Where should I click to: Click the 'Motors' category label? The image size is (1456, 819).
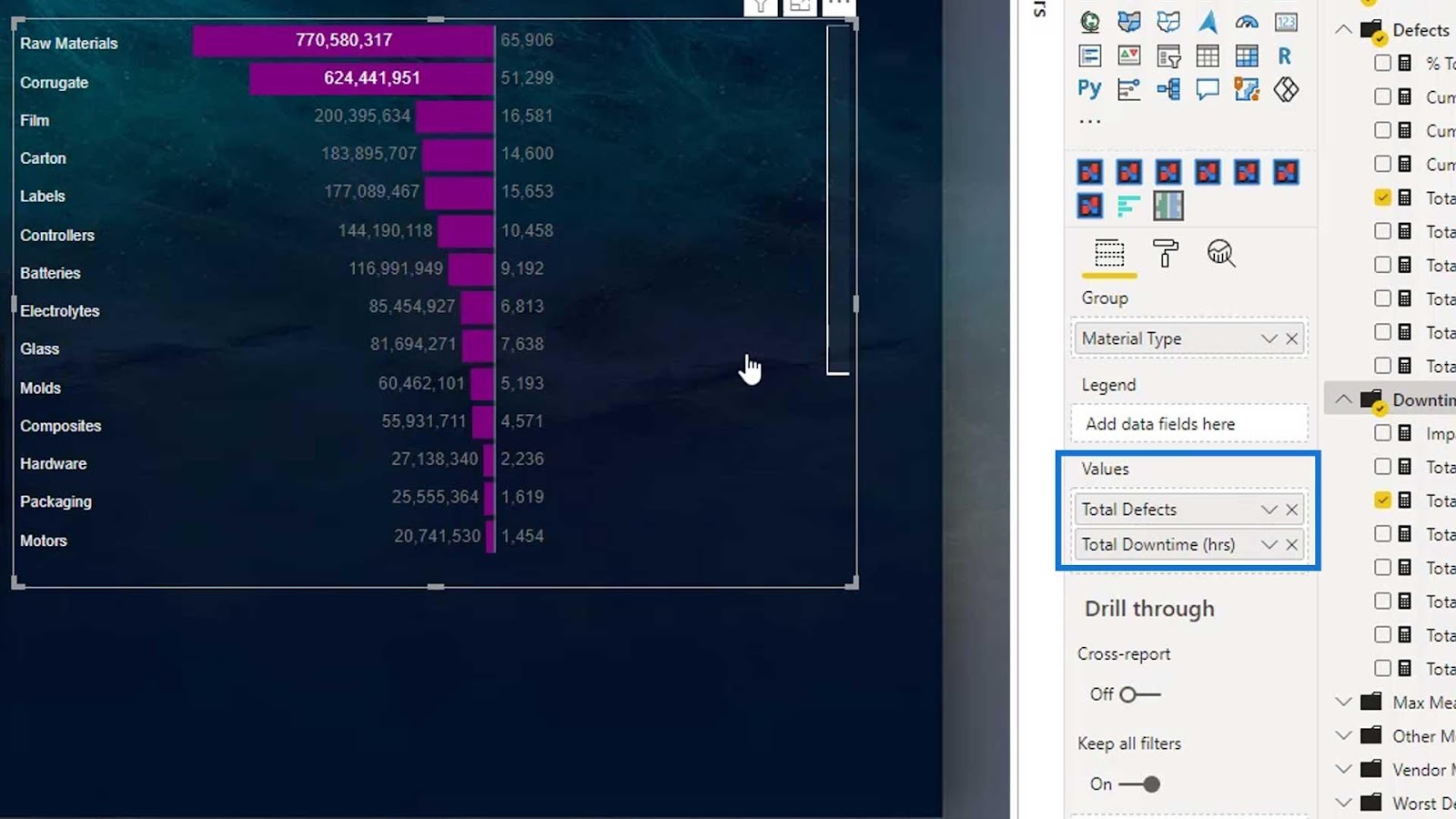click(x=44, y=541)
